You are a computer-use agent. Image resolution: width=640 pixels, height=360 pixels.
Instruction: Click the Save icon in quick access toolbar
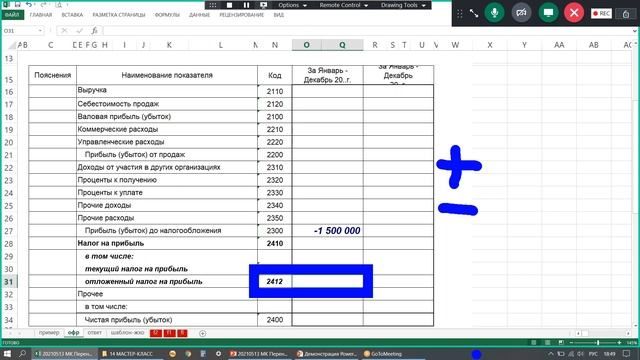point(18,4)
